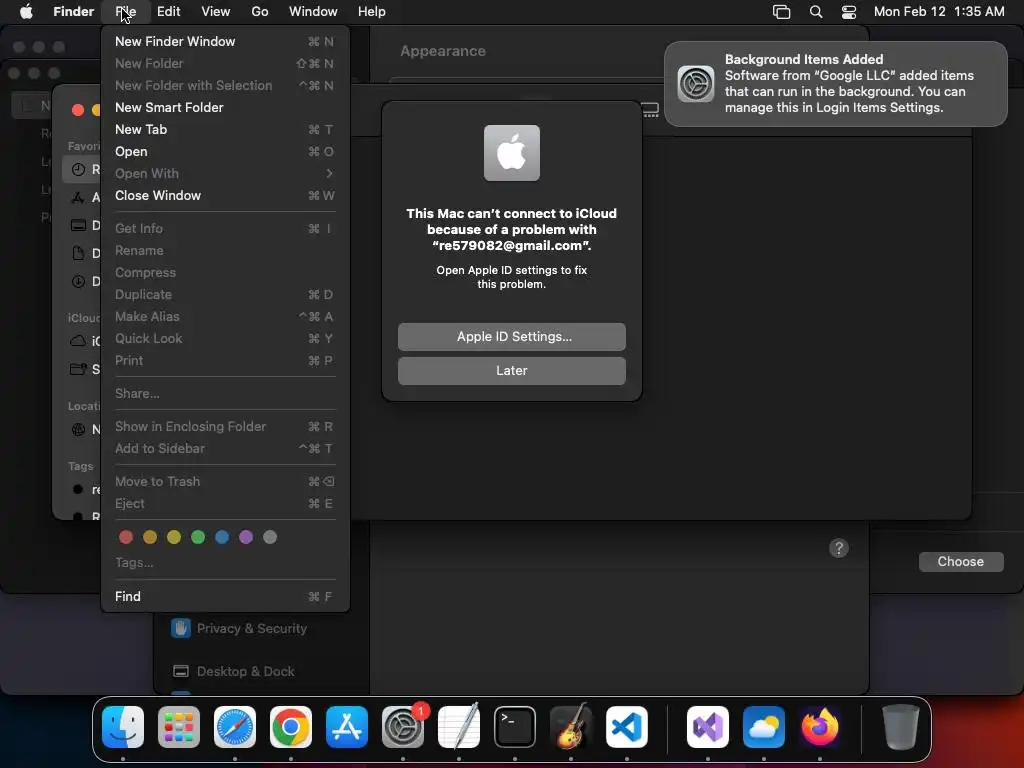Click the Desktop icon in Finder sidebar
Image resolution: width=1024 pixels, height=768 pixels.
click(78, 225)
